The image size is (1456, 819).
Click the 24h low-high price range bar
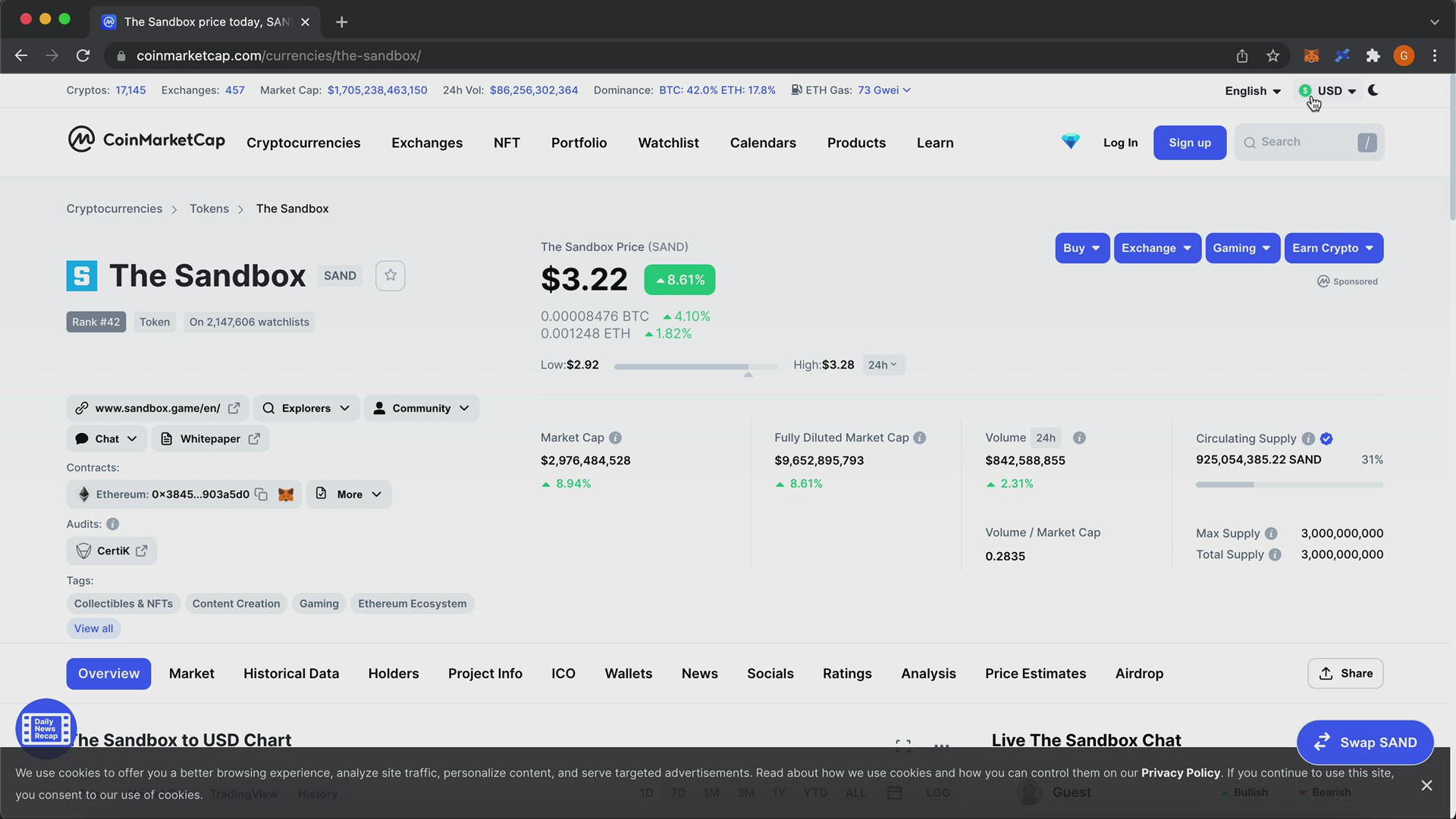695,366
